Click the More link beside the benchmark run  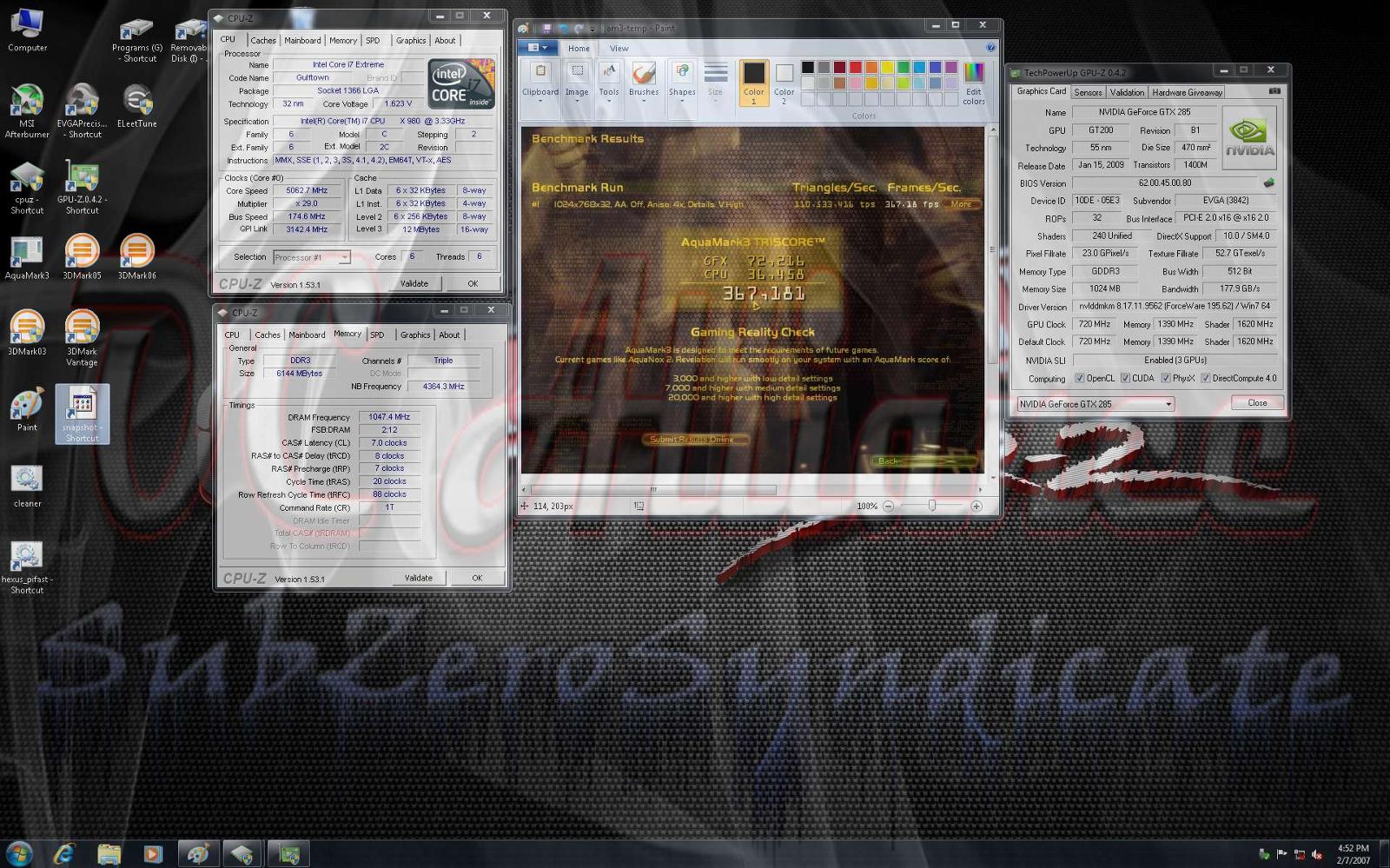(x=962, y=204)
